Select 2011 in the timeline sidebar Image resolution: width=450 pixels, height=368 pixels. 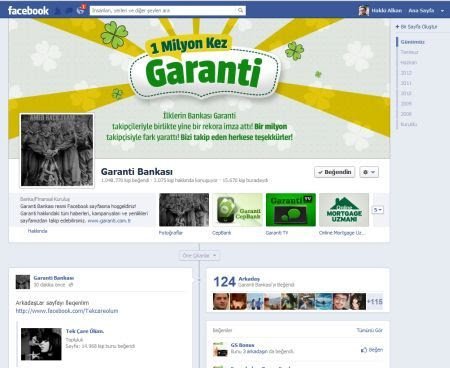pyautogui.click(x=406, y=83)
